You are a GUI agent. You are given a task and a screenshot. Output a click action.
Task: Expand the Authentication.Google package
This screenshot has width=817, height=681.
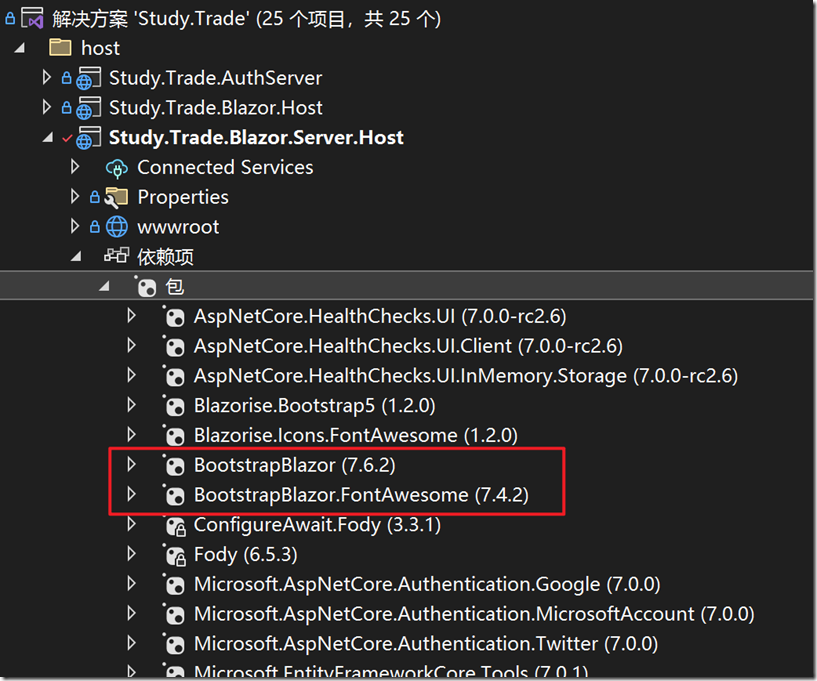pos(132,584)
